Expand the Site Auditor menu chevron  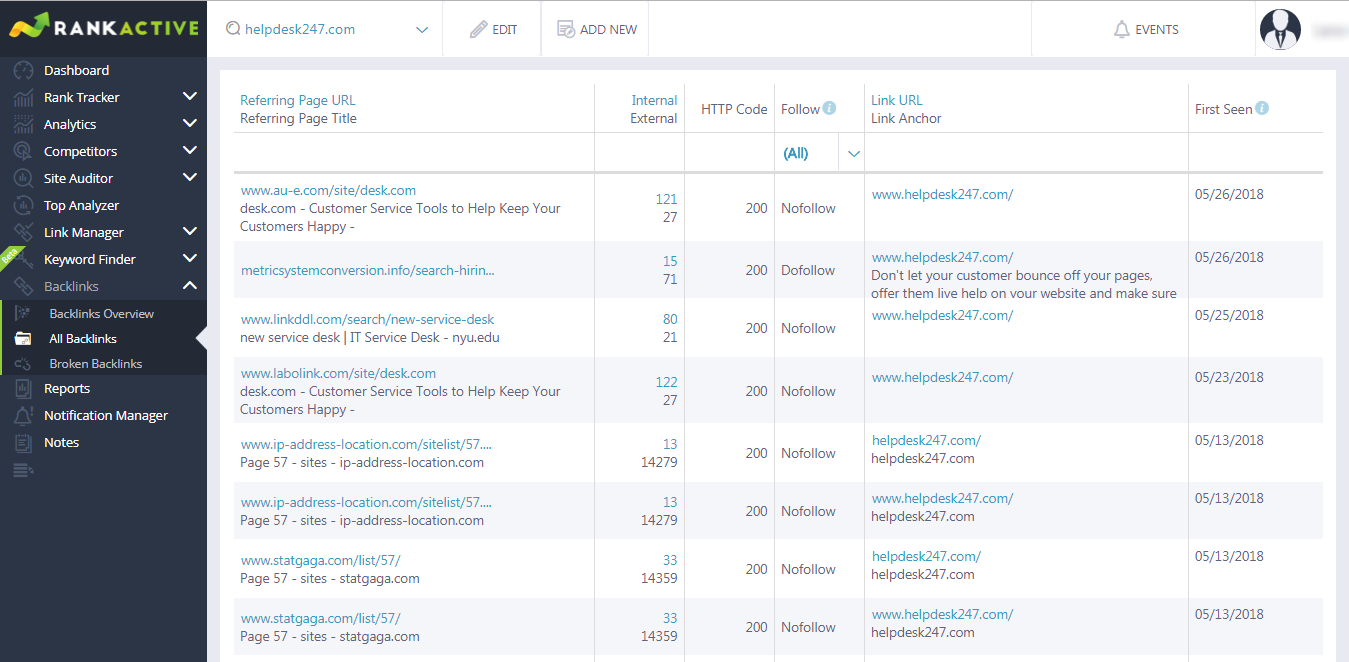coord(190,178)
